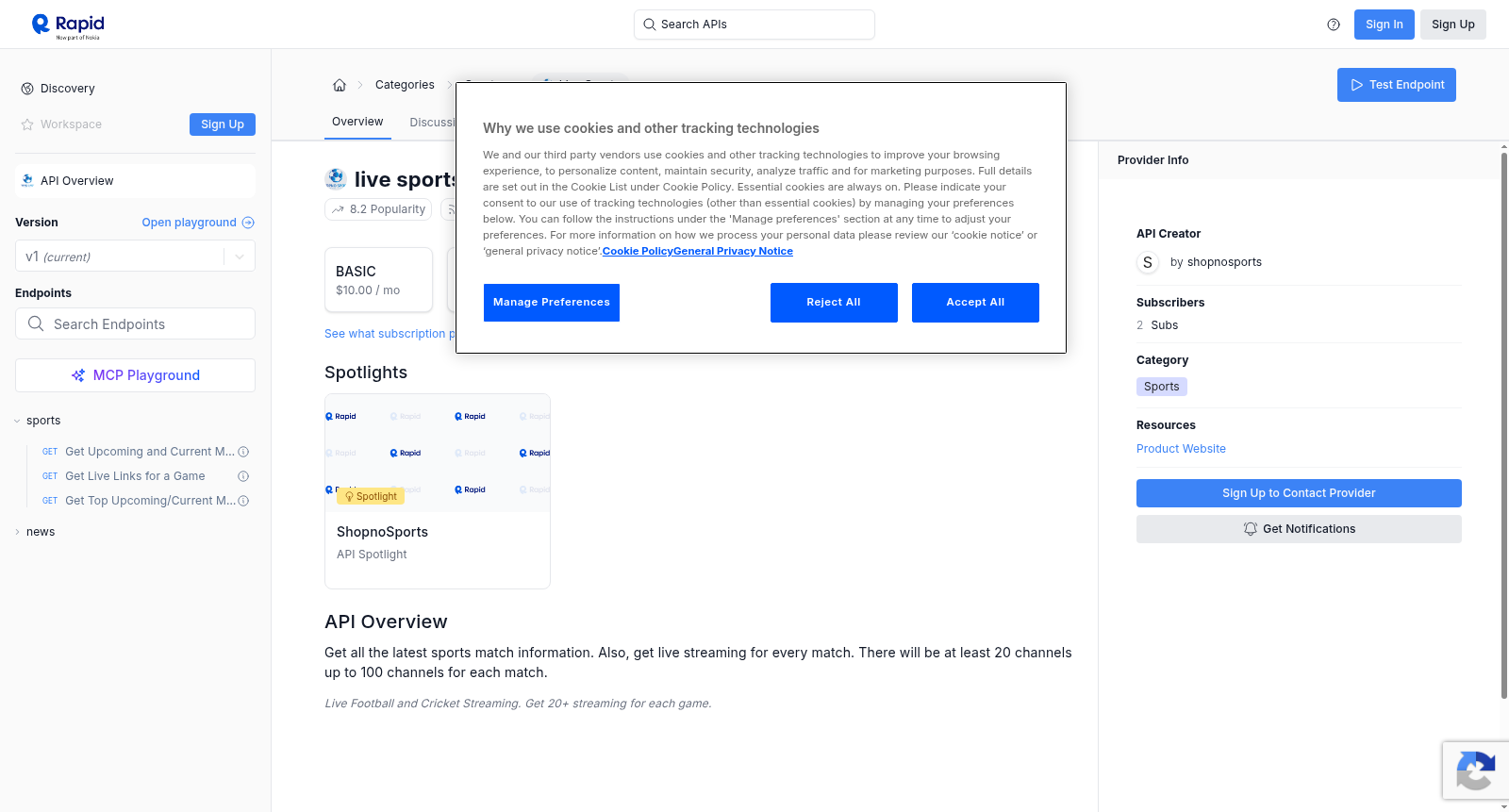Click the Discovery compass icon
Viewport: 1509px width, 812px height.
tap(27, 89)
